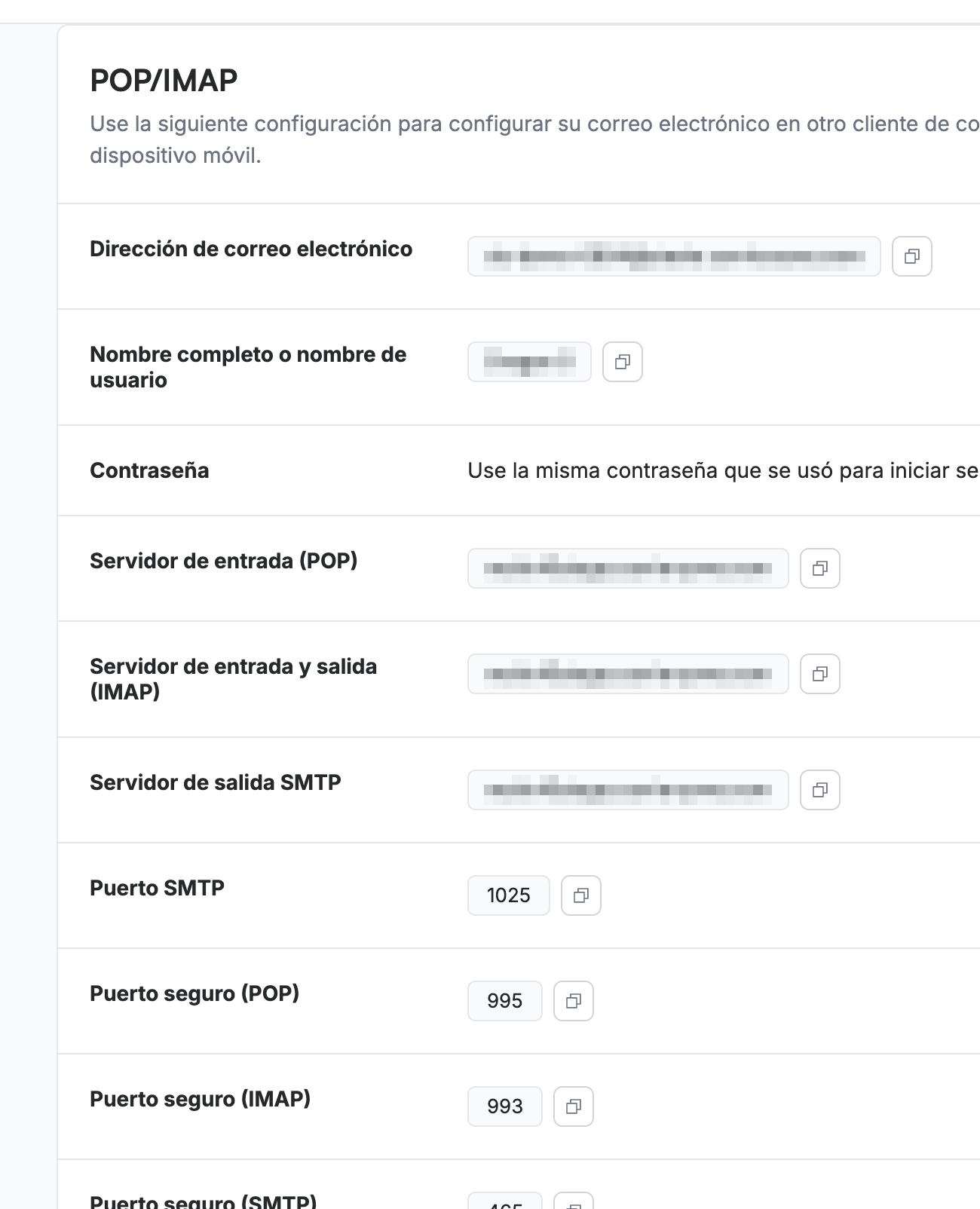Copy the email address field value
The width and height of the screenshot is (980, 1209).
pos(912,256)
